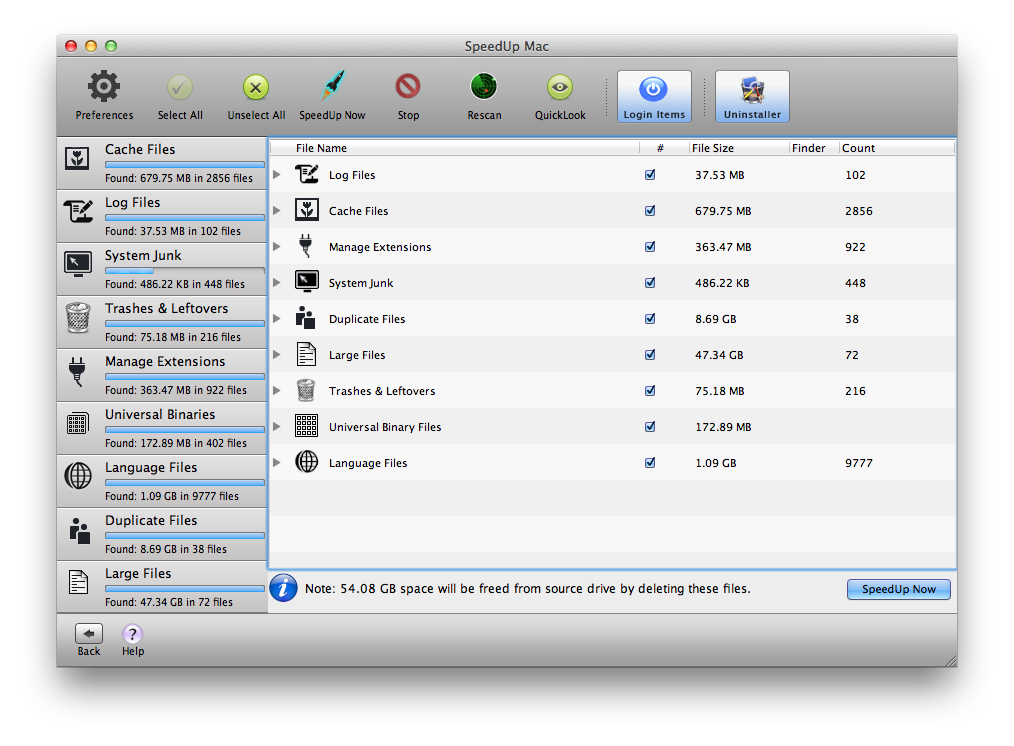
Task: Uncheck Universal Binary Files checkbox
Action: click(x=650, y=427)
